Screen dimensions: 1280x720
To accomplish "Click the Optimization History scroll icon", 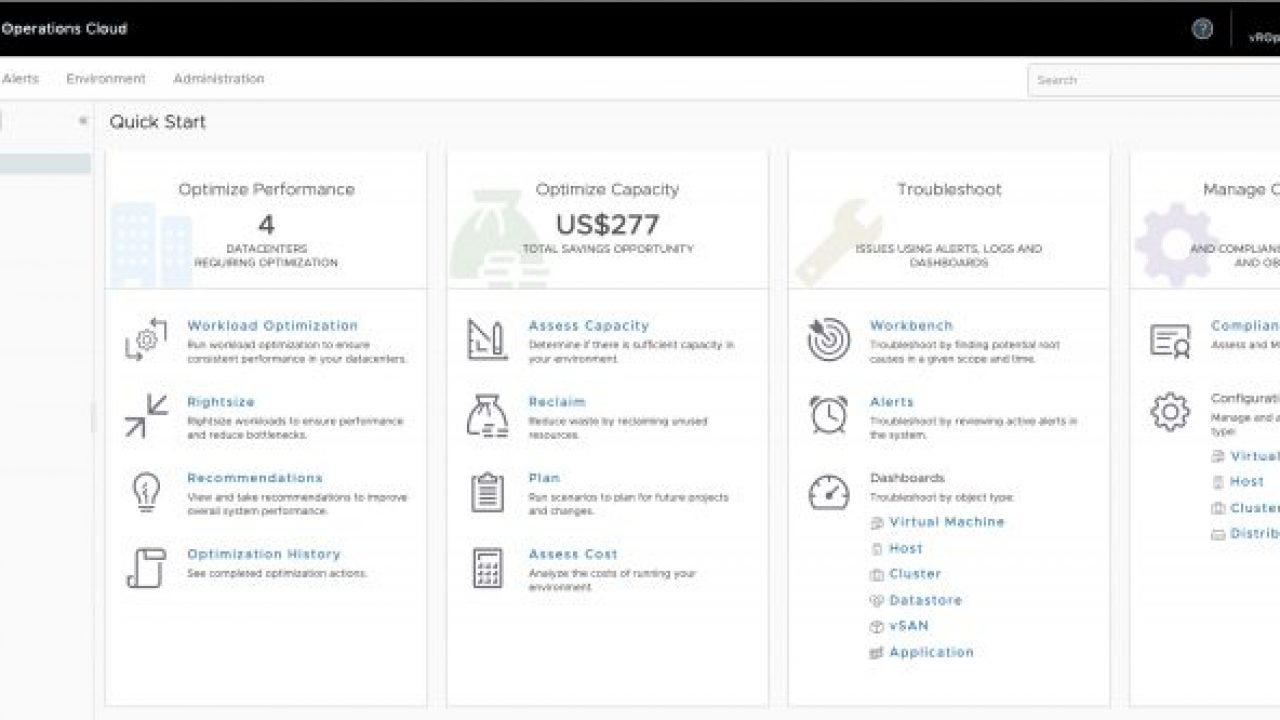I will [146, 567].
